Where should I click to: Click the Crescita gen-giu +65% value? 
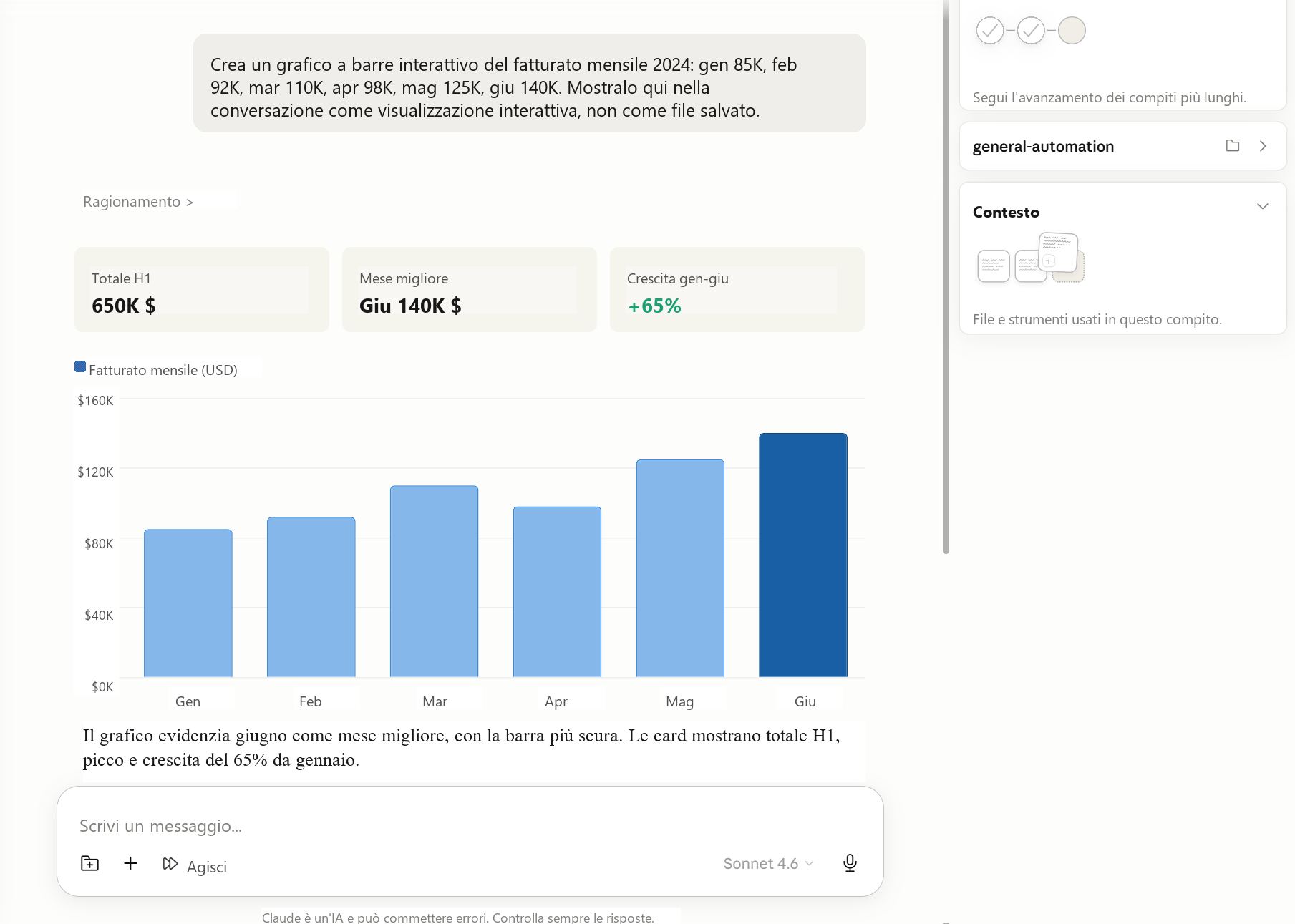(654, 306)
